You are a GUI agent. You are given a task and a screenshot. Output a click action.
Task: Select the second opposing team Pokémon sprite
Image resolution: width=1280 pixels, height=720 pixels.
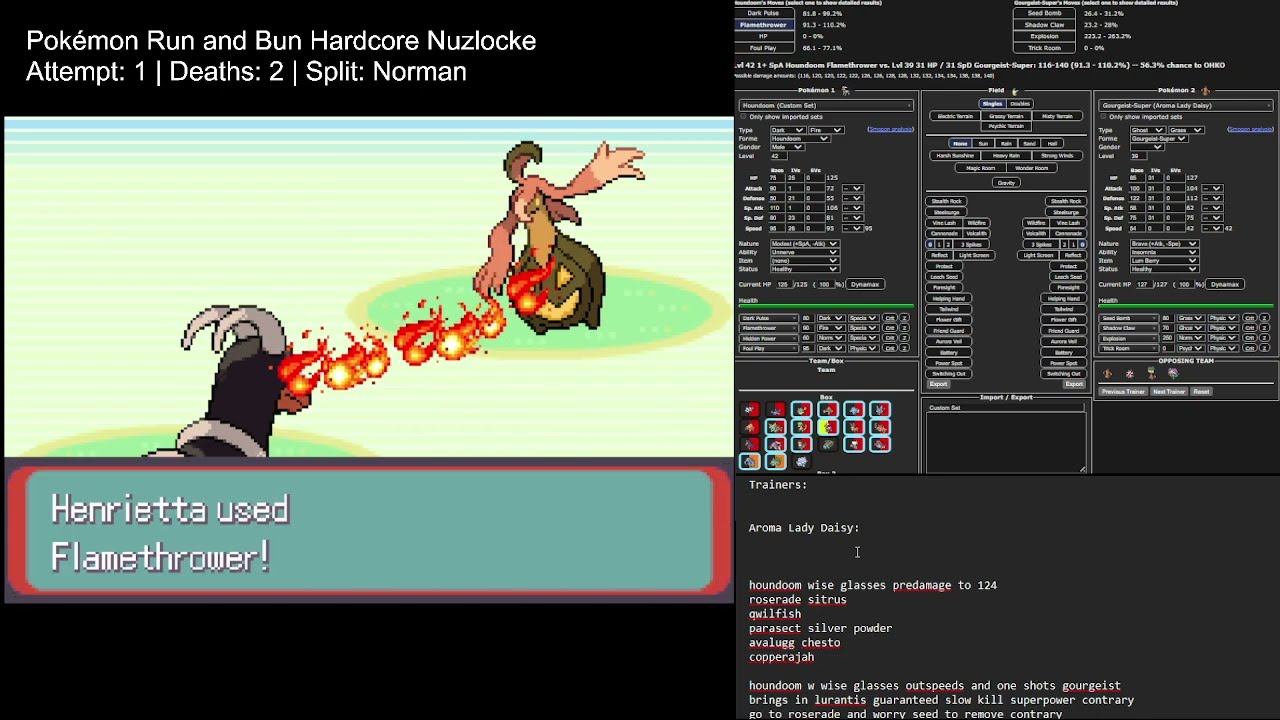coord(1129,374)
